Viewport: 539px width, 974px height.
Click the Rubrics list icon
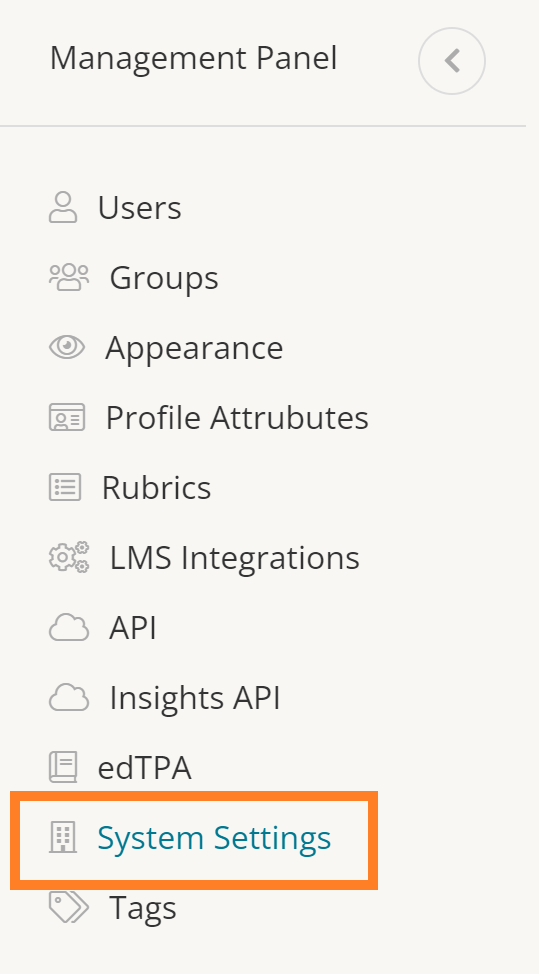pyautogui.click(x=65, y=487)
